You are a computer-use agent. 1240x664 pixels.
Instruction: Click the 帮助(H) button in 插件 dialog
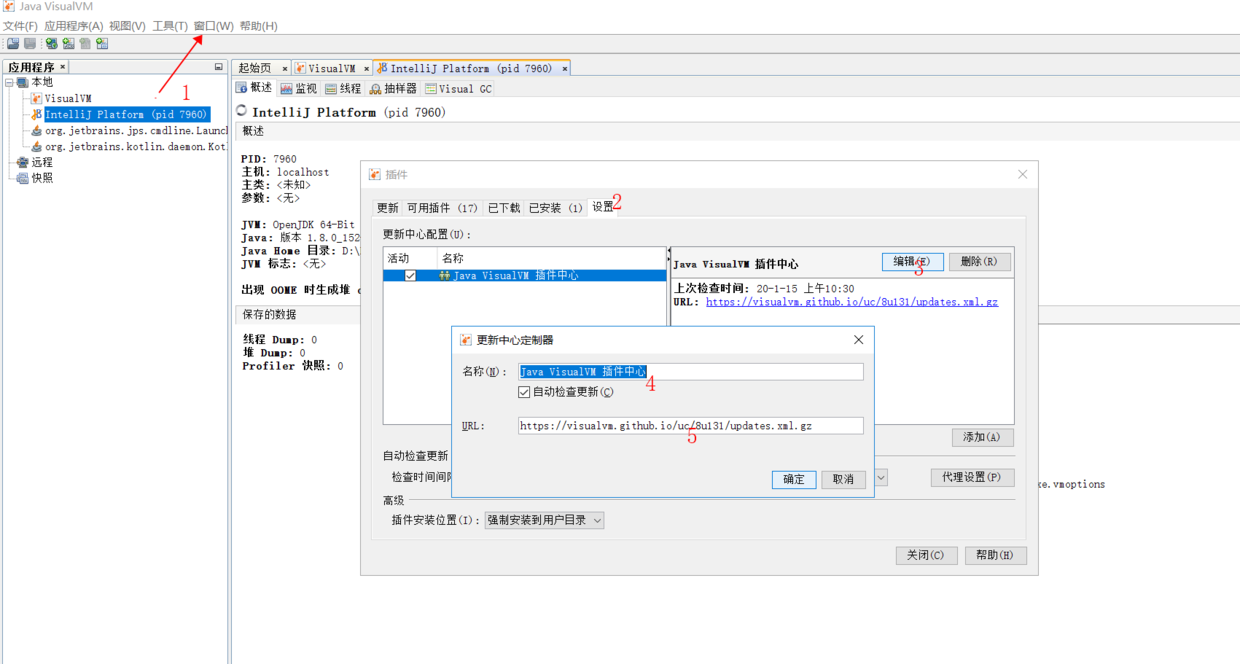pyautogui.click(x=995, y=555)
